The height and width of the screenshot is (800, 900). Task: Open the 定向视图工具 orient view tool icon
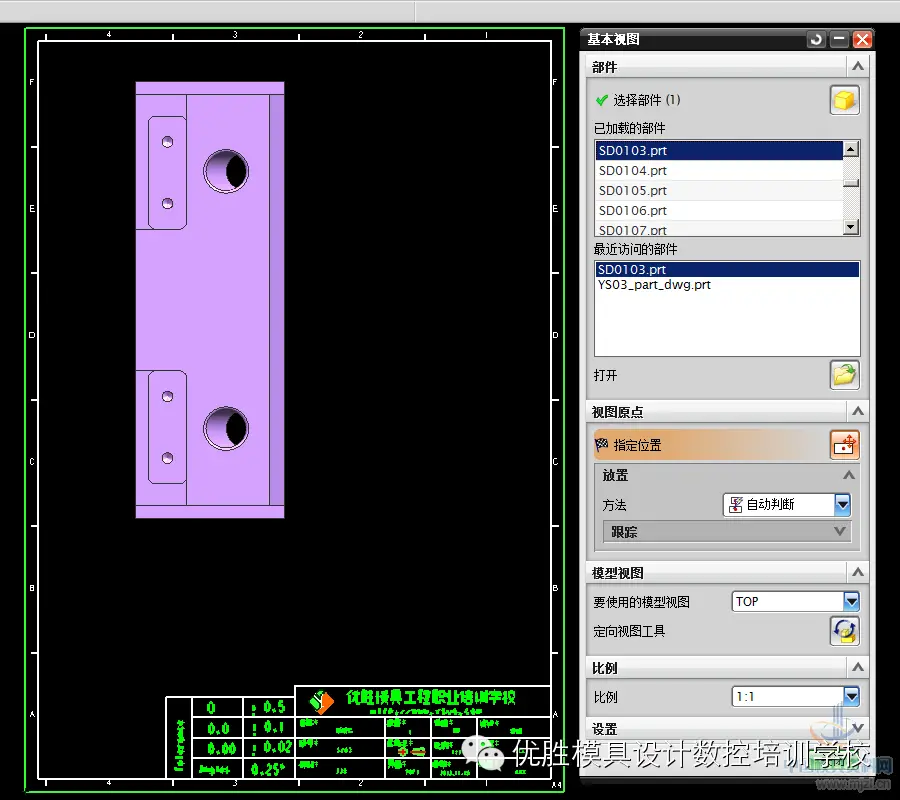pos(844,631)
